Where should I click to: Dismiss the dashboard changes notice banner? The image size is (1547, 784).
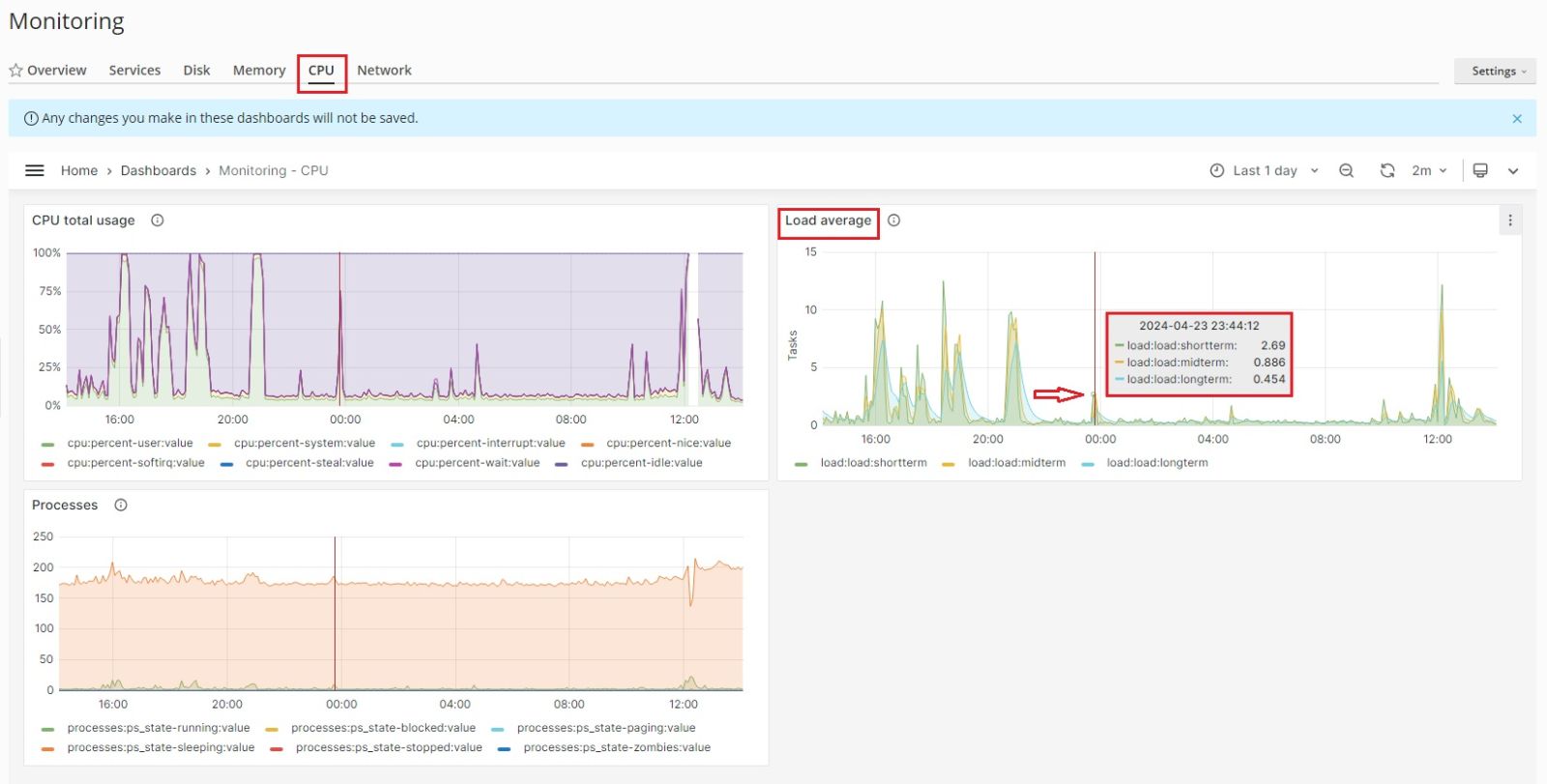click(1517, 119)
